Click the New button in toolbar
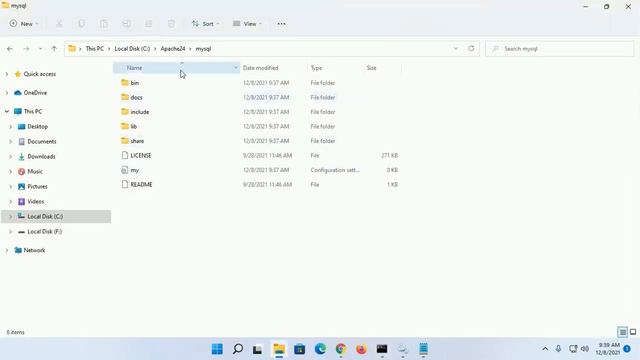This screenshot has width=640, height=360. pos(24,24)
